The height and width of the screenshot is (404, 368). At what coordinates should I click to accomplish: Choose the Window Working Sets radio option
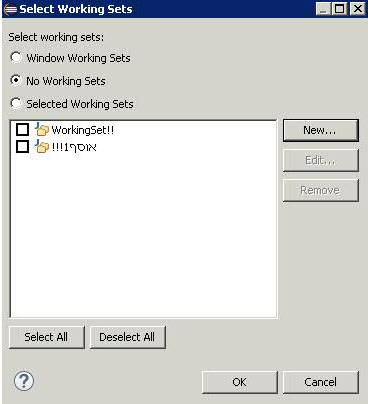16,58
